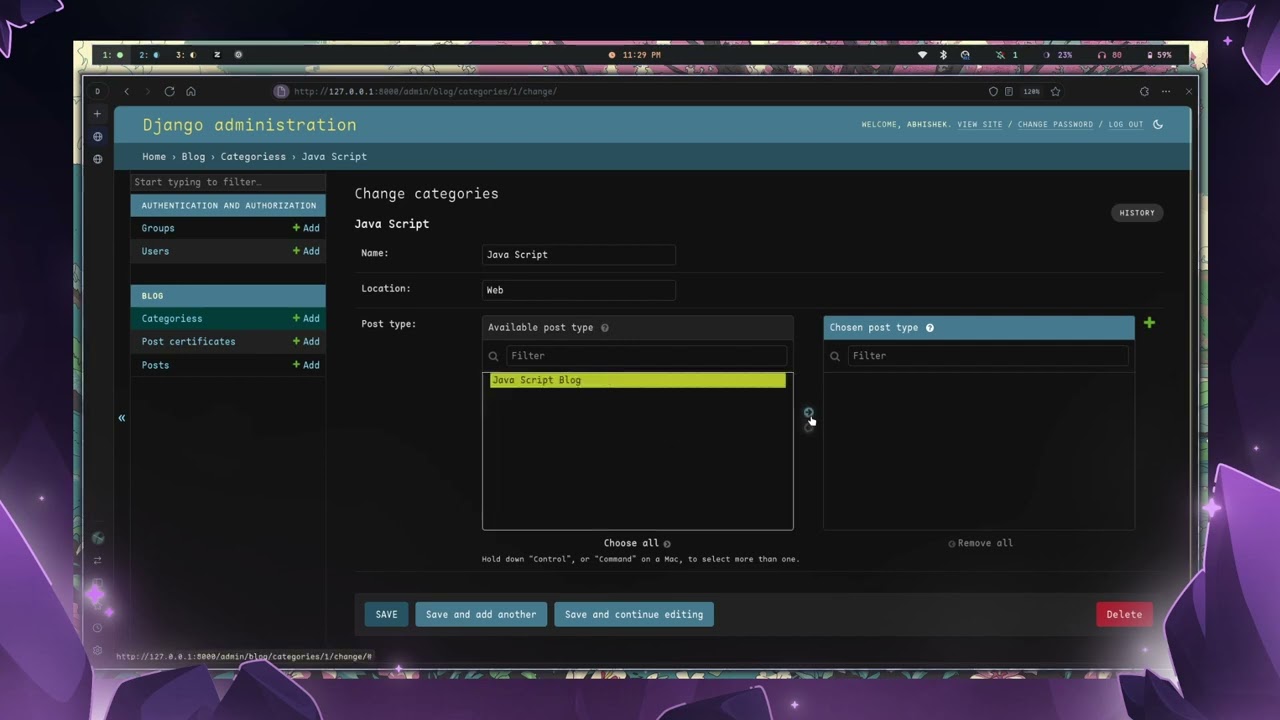Switch to workspace 3 in the top bar
Screen dimensions: 1280x720
(186, 55)
